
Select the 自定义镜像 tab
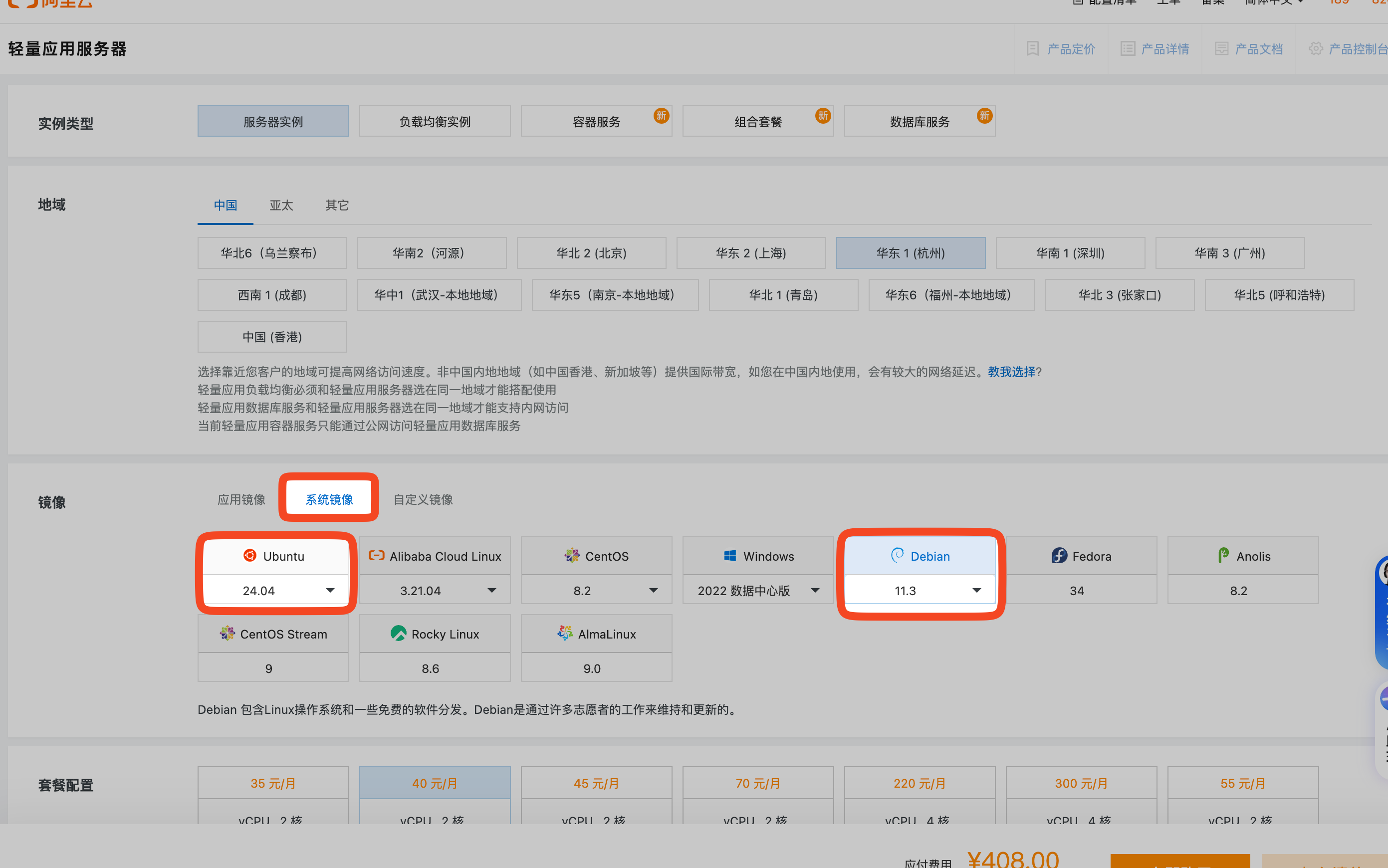[423, 499]
